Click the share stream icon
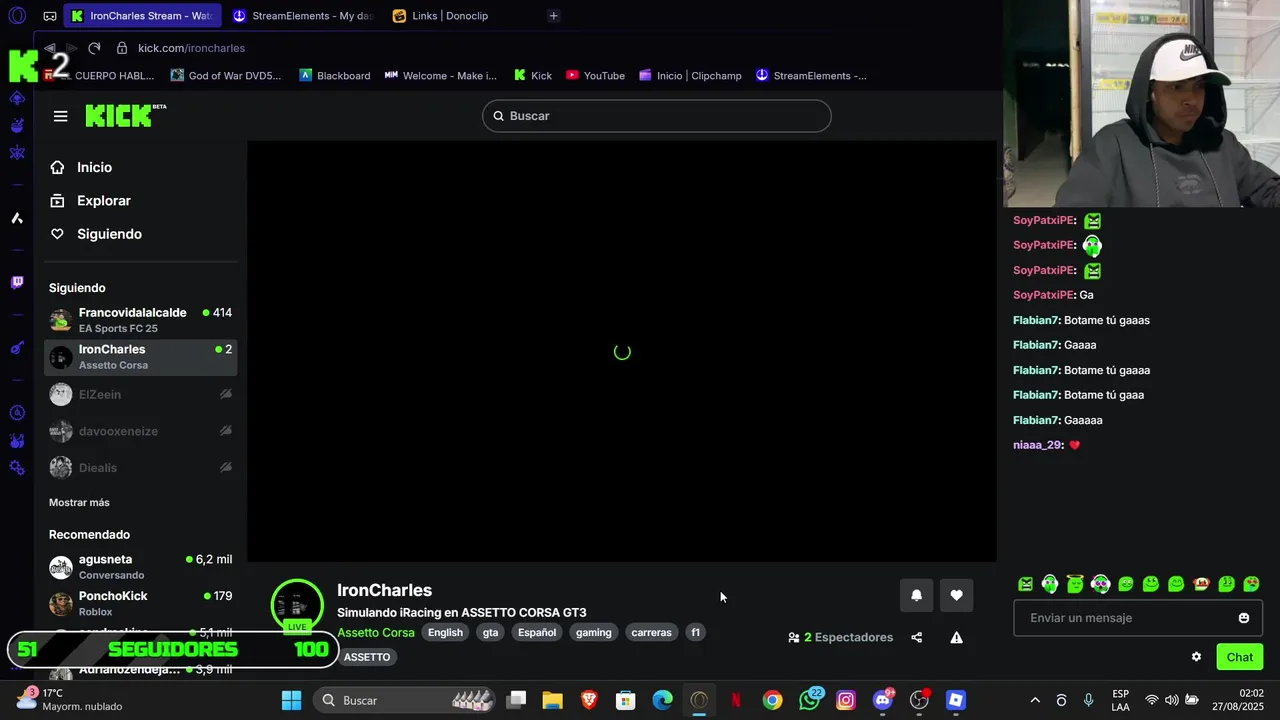This screenshot has width=1280, height=720. tap(916, 637)
